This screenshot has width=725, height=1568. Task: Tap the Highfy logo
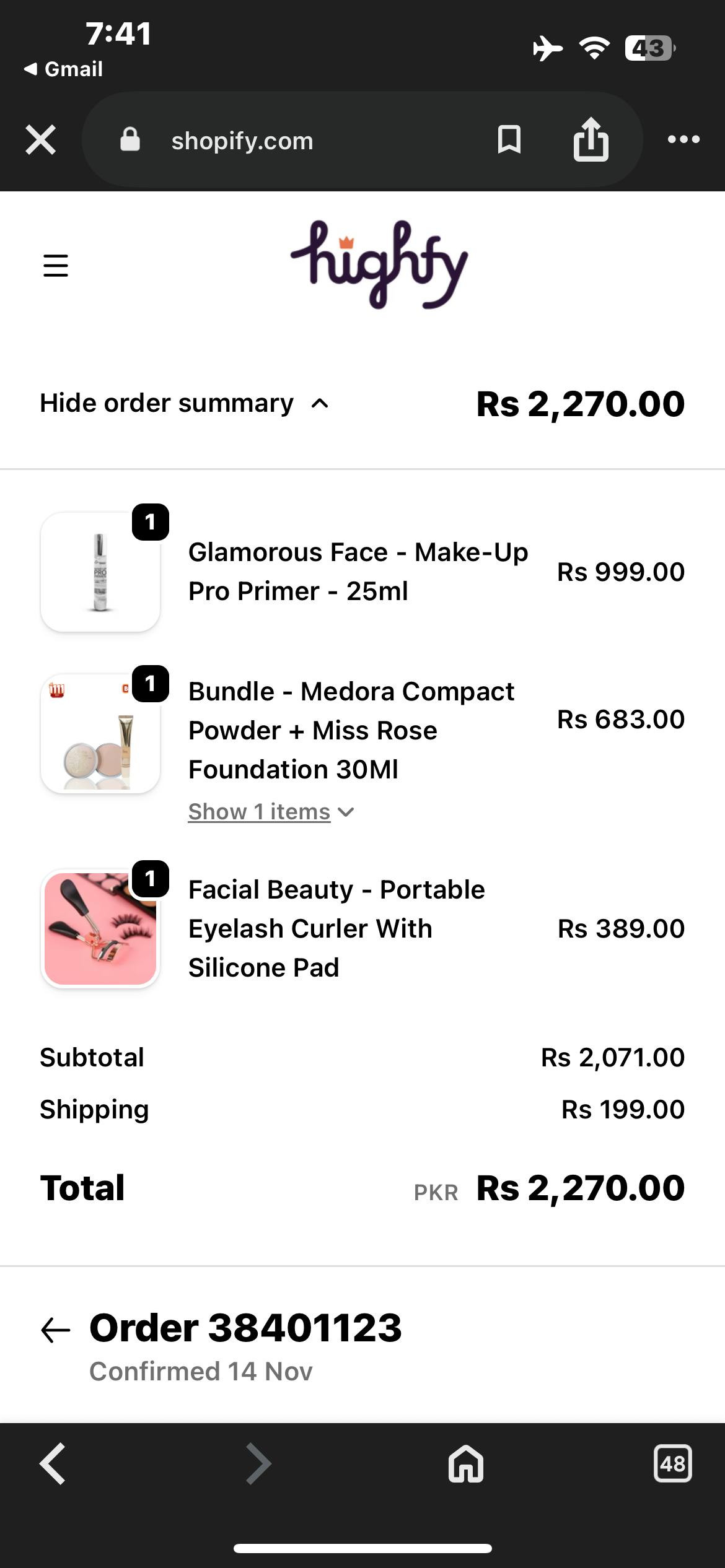click(x=379, y=264)
